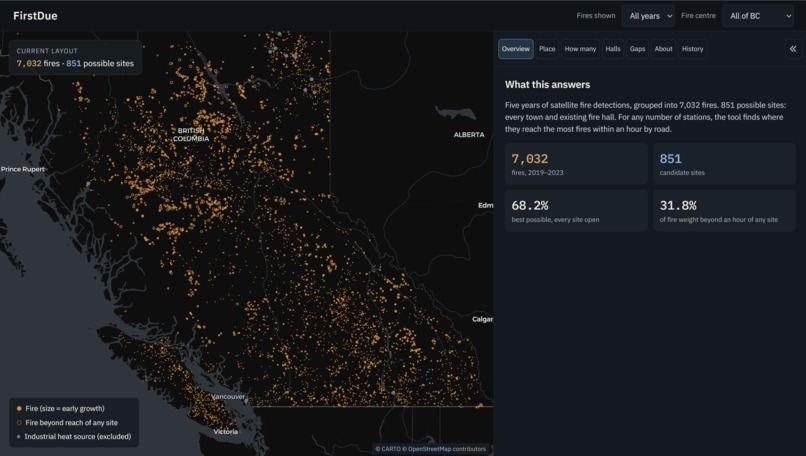
Task: Click the 851 candidate sites stat card
Action: (724, 164)
